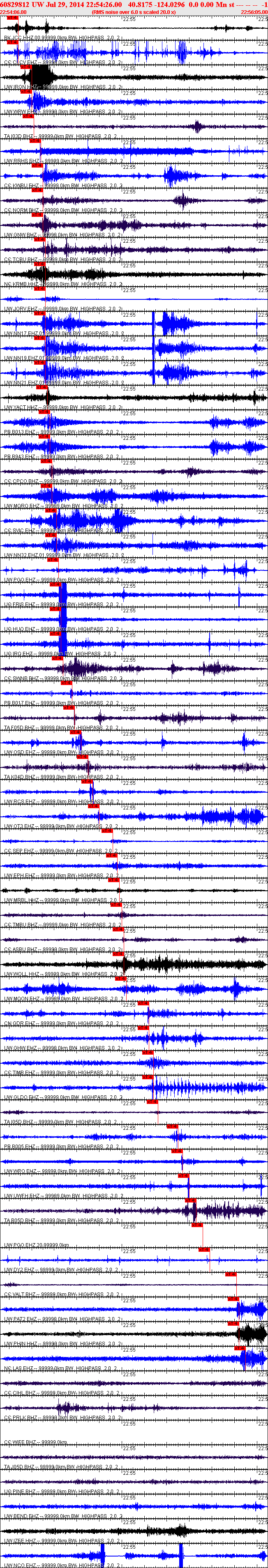Select the 'CC TIMB EHZ' station label
The image size is (268, 1568).
[x=20, y=1073]
